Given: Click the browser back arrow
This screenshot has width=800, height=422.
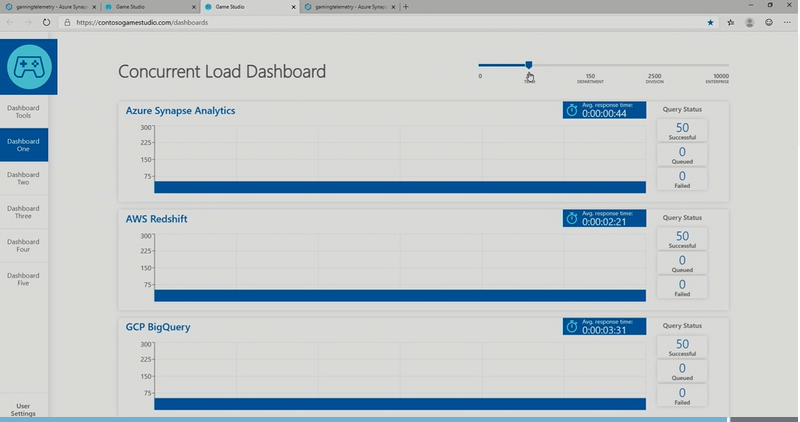Looking at the screenshot, I should [10, 21].
